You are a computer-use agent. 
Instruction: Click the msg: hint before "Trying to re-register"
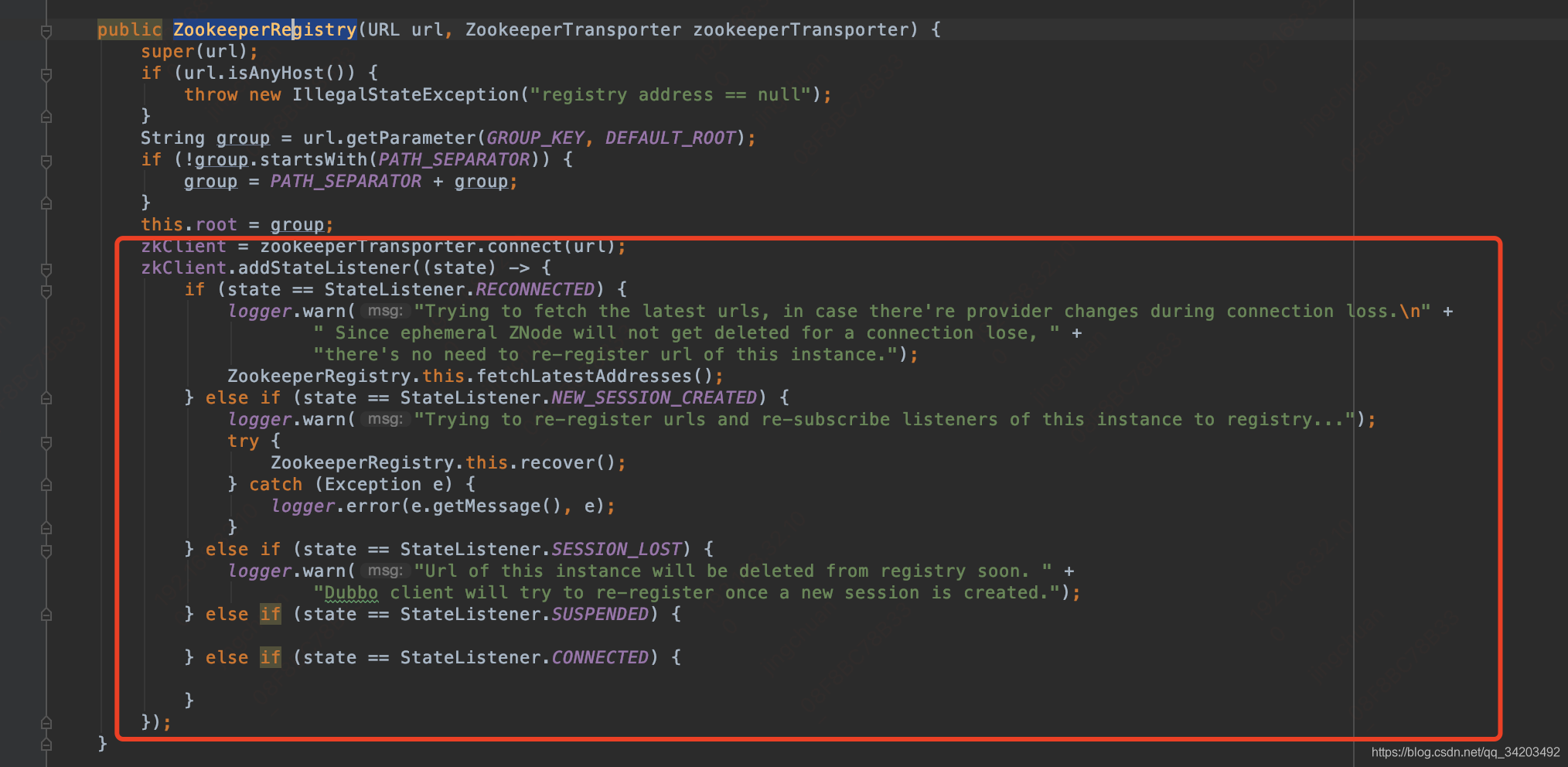point(385,419)
